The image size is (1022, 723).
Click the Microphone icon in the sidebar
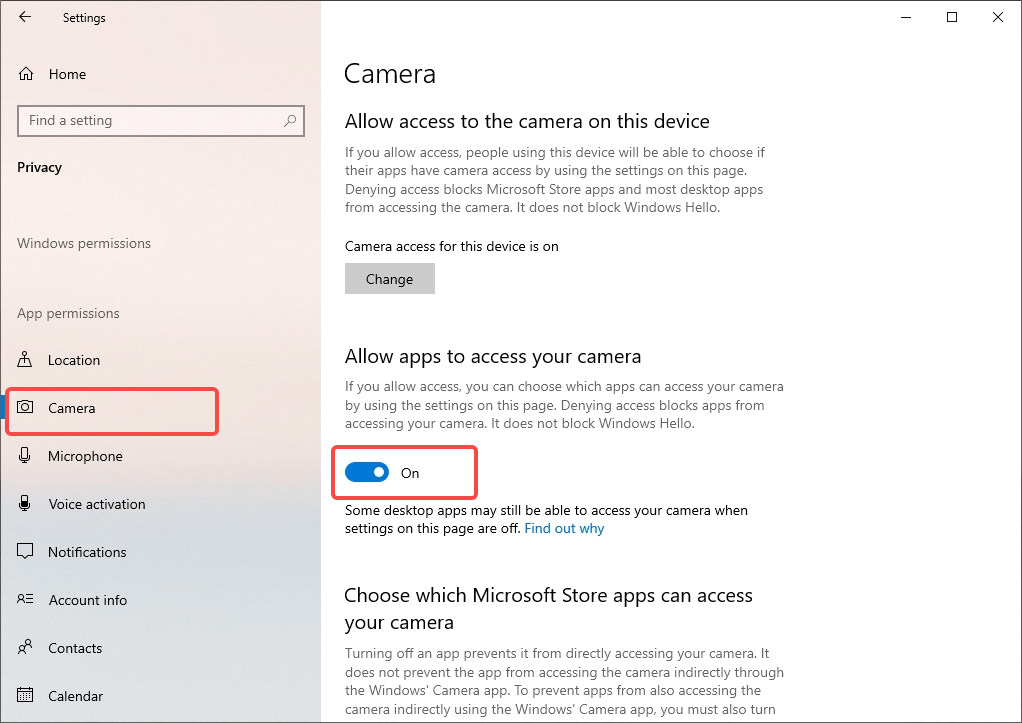(22, 455)
